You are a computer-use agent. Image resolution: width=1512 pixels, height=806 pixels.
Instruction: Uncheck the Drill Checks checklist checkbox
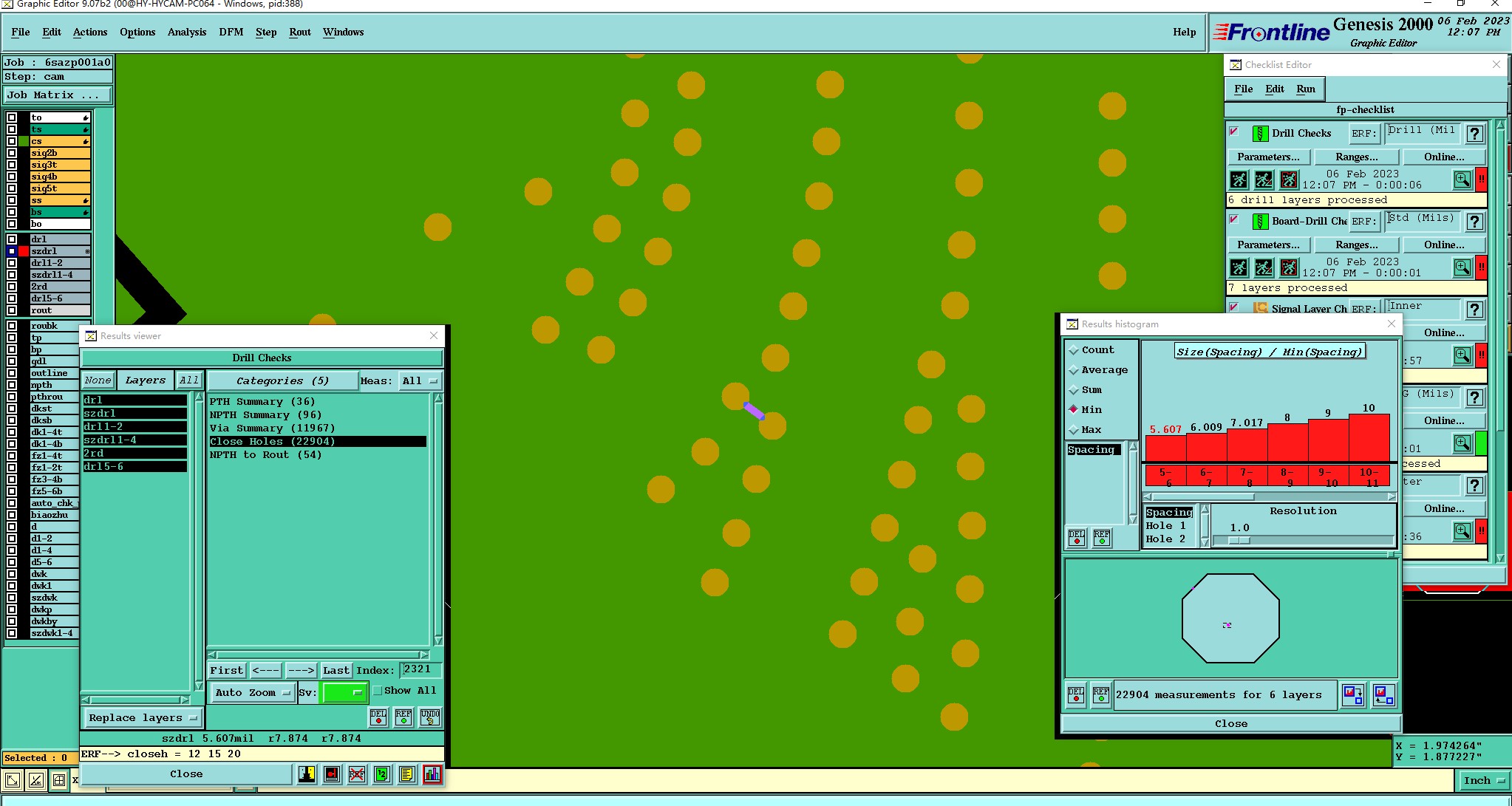pos(1233,132)
